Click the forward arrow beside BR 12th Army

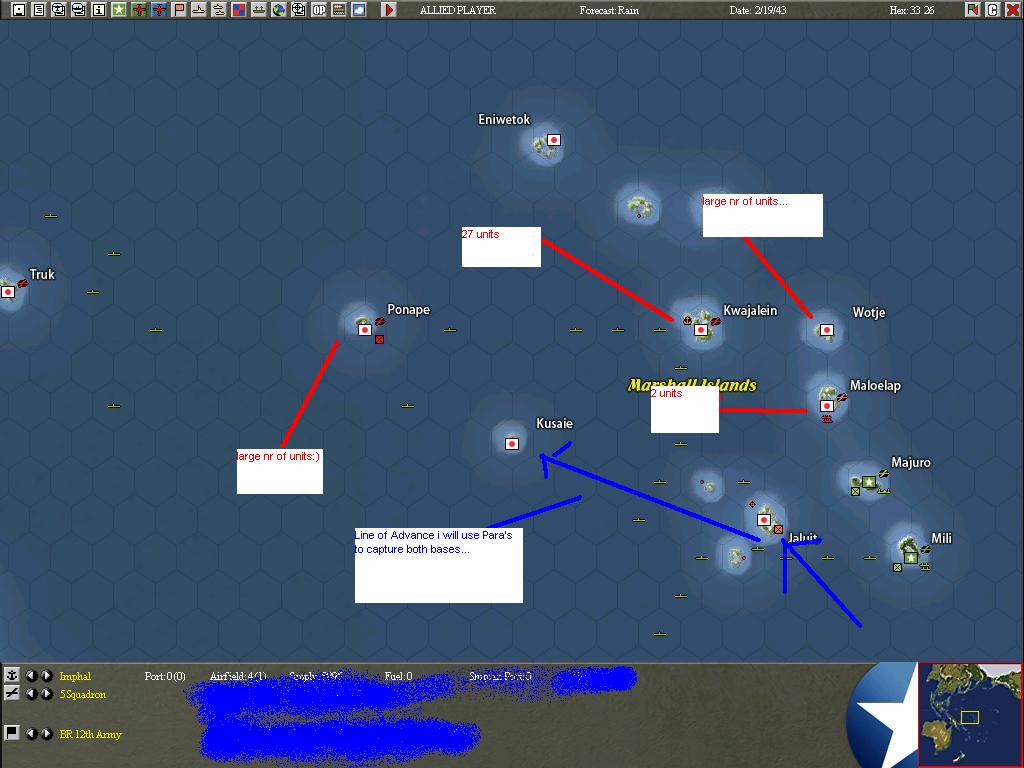pyautogui.click(x=46, y=733)
